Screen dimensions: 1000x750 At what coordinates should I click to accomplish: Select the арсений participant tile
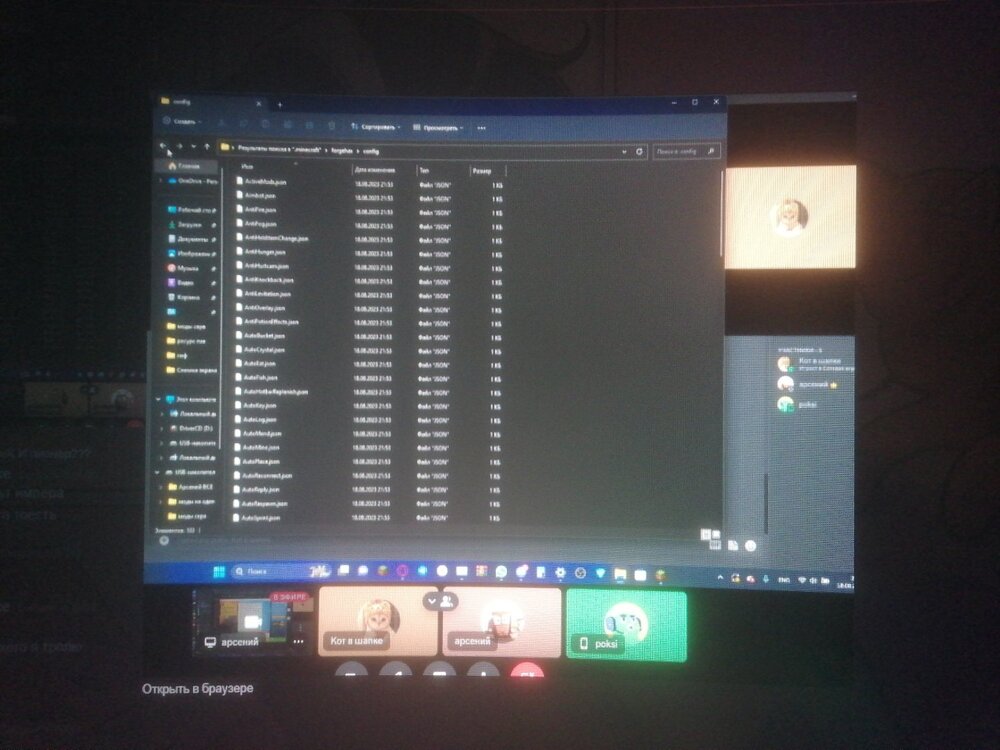[x=501, y=622]
